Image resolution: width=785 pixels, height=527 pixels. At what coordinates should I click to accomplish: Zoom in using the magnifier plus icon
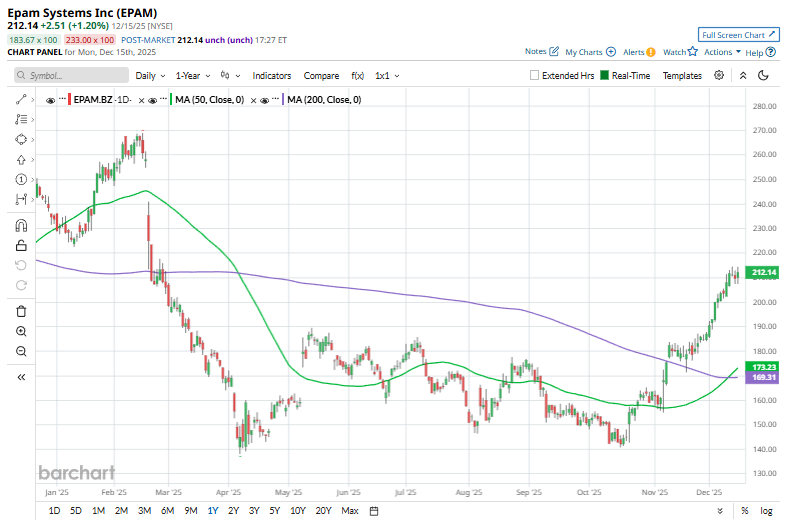[21, 331]
